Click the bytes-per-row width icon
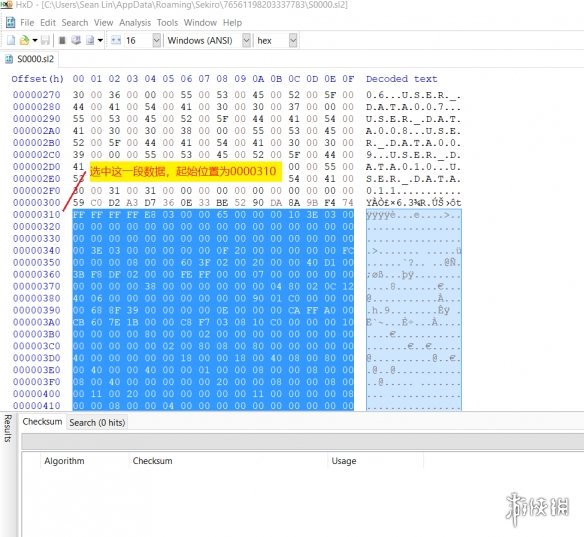 coord(116,40)
